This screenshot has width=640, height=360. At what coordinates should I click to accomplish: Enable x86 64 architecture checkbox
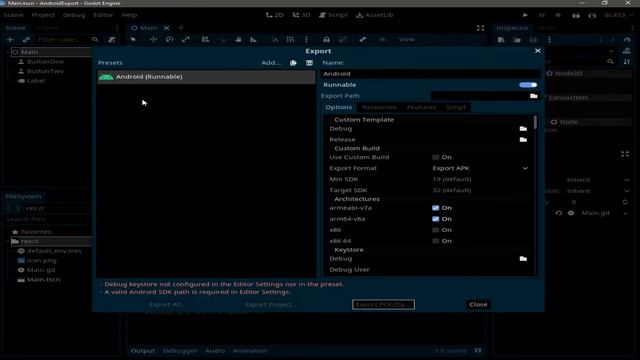tap(436, 241)
